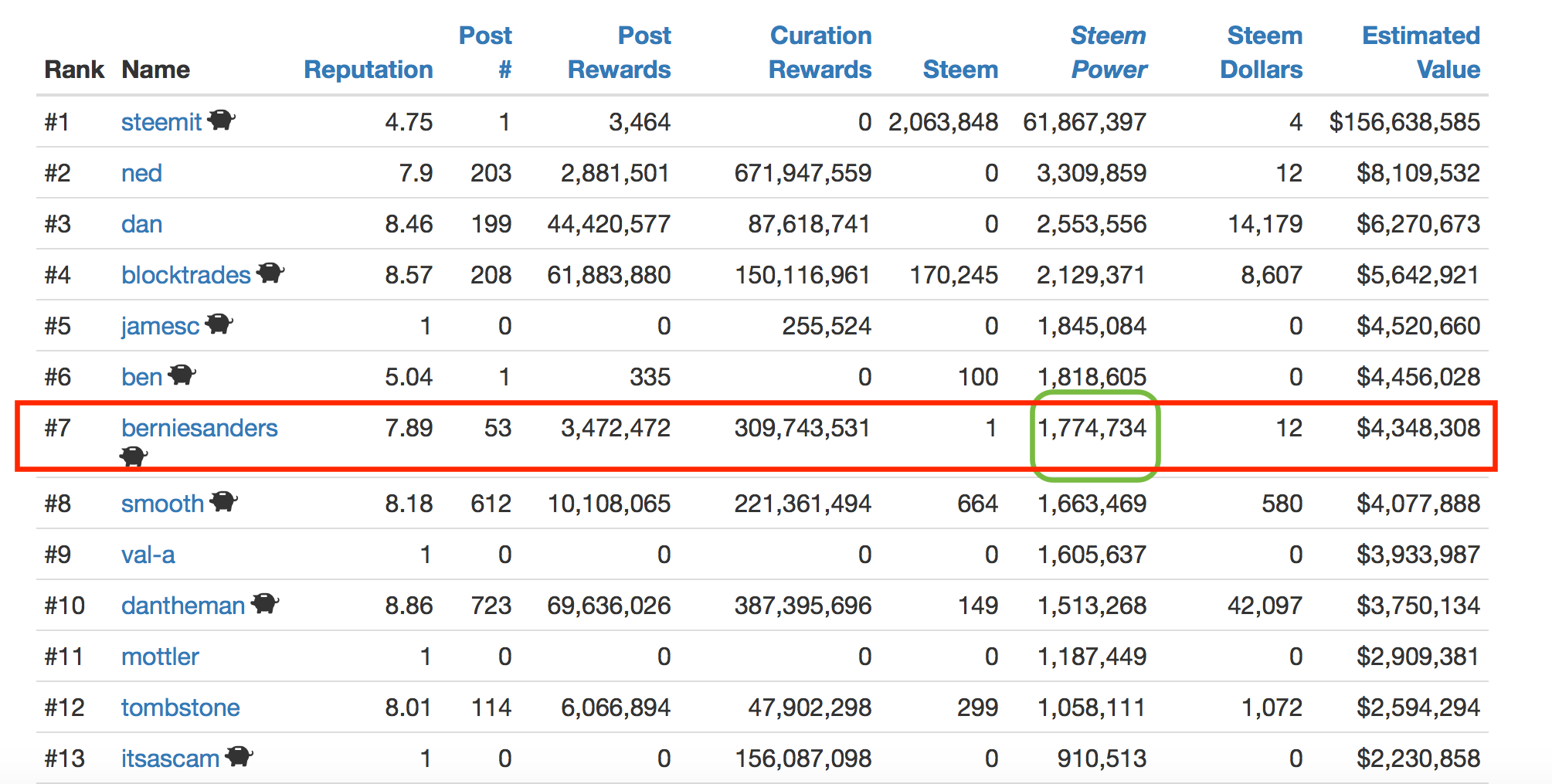The width and height of the screenshot is (1552, 784).
Task: Sort table by Reputation column
Action: tap(368, 70)
